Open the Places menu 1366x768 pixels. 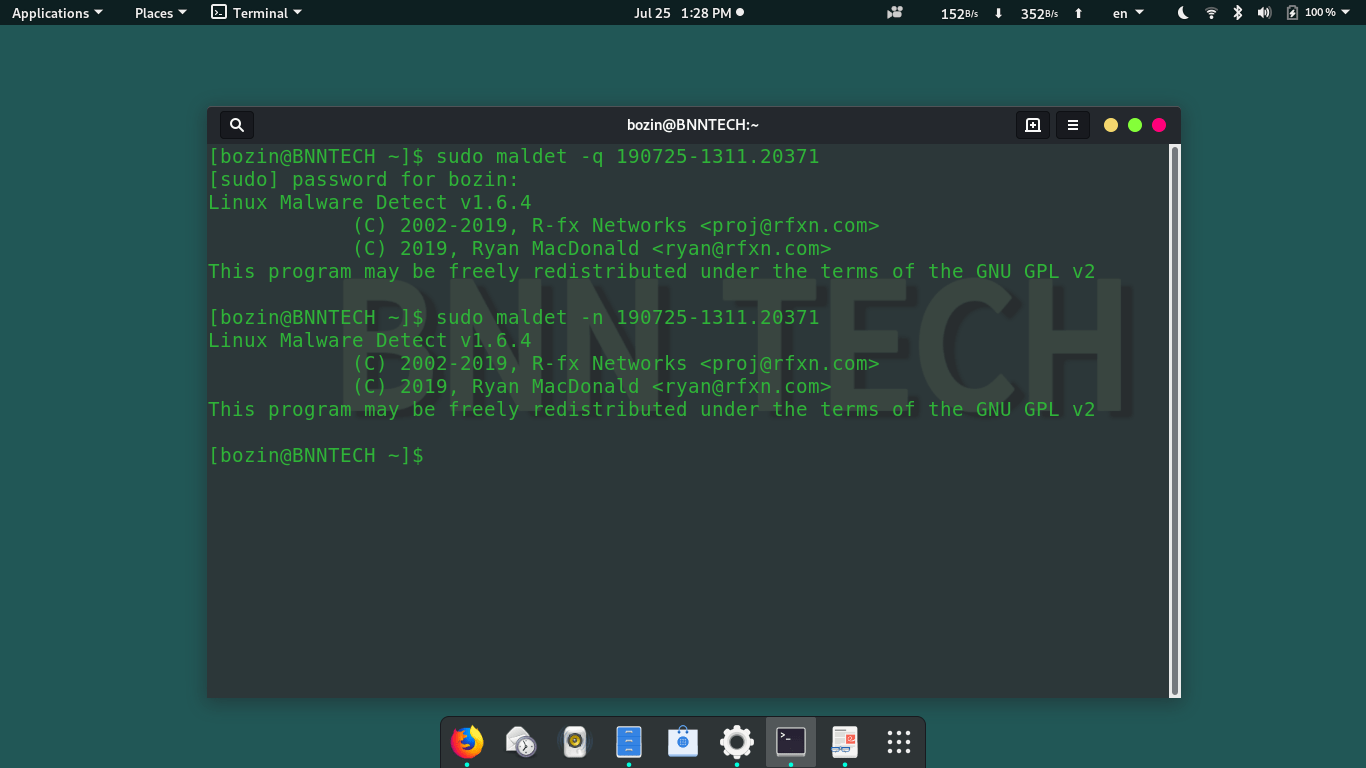tap(158, 13)
